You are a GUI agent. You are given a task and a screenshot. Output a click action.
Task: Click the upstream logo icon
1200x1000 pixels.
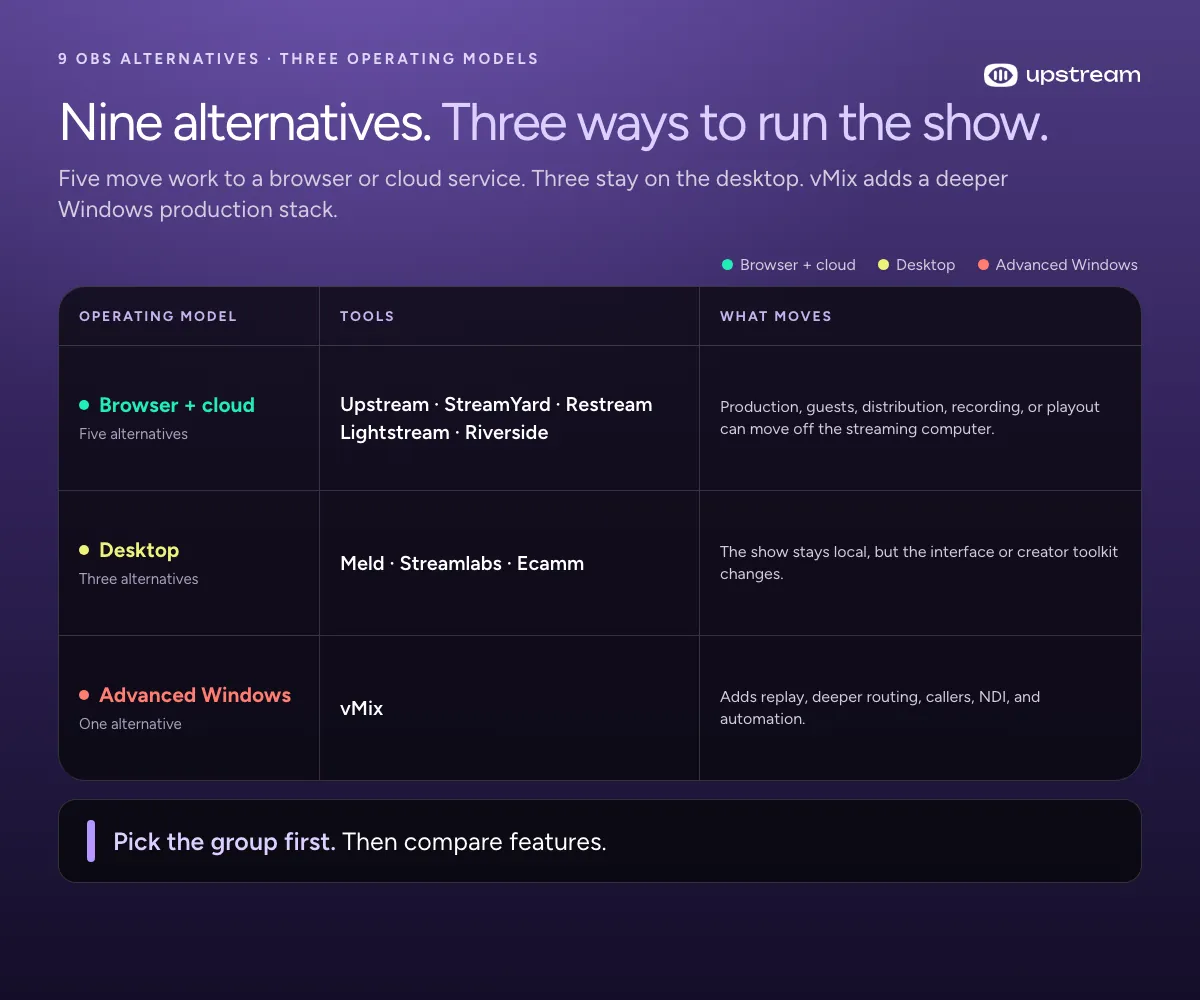tap(1001, 75)
